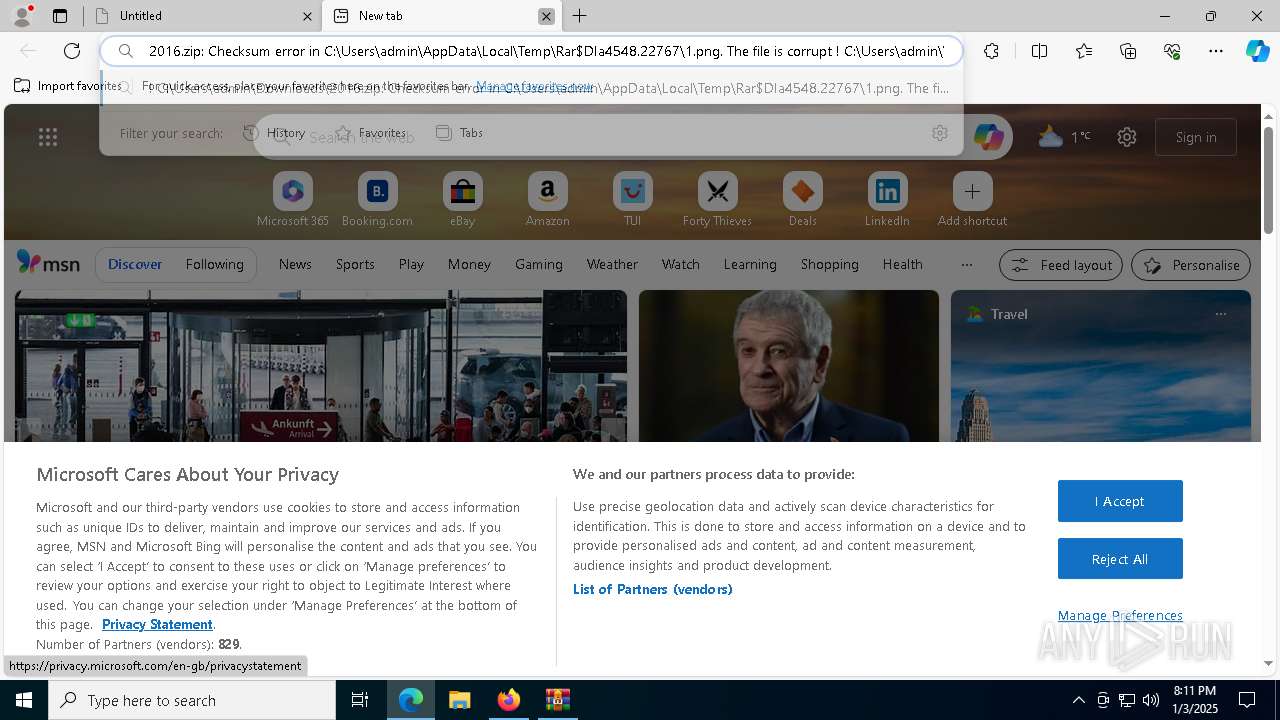Open the Learning menu item
This screenshot has height=720, width=1280.
pyautogui.click(x=750, y=264)
